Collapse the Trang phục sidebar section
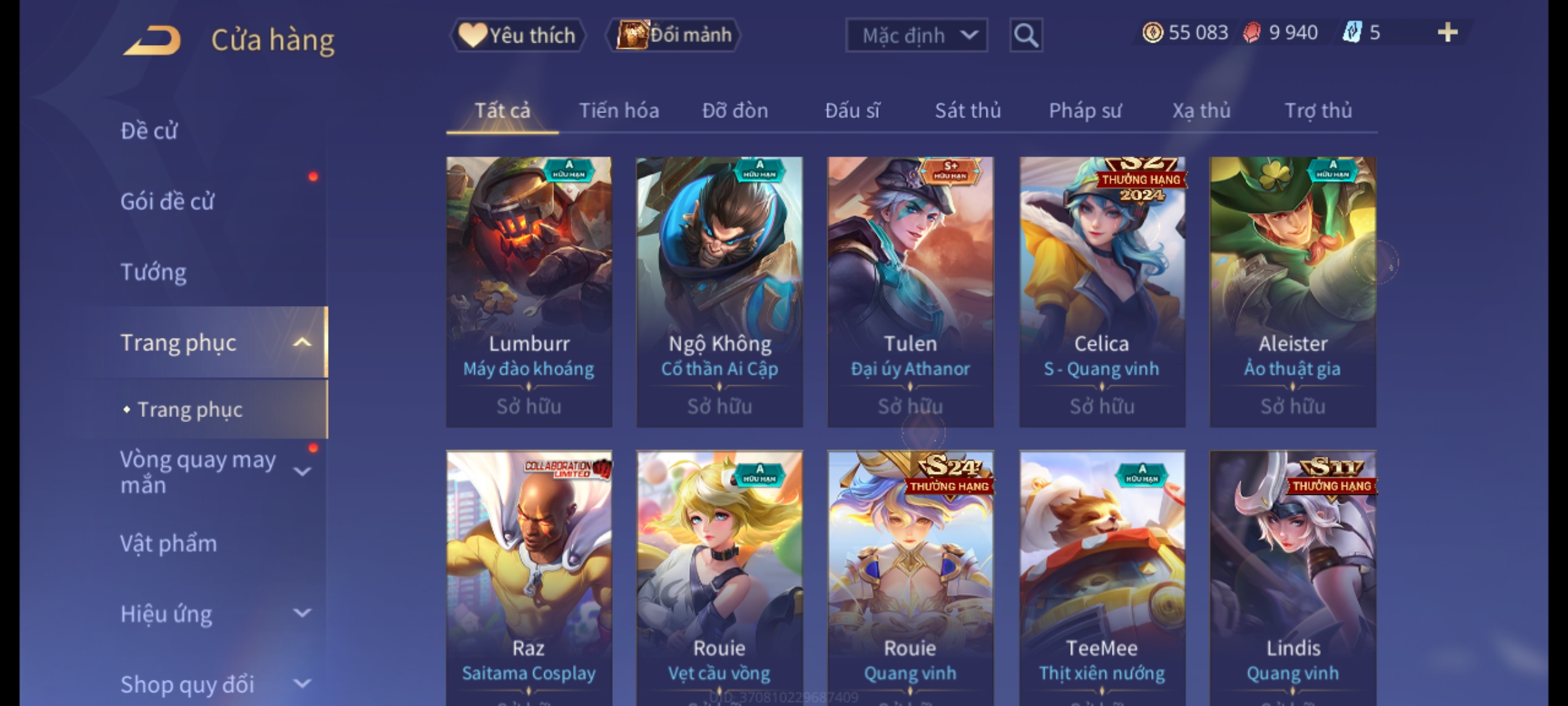 302,343
